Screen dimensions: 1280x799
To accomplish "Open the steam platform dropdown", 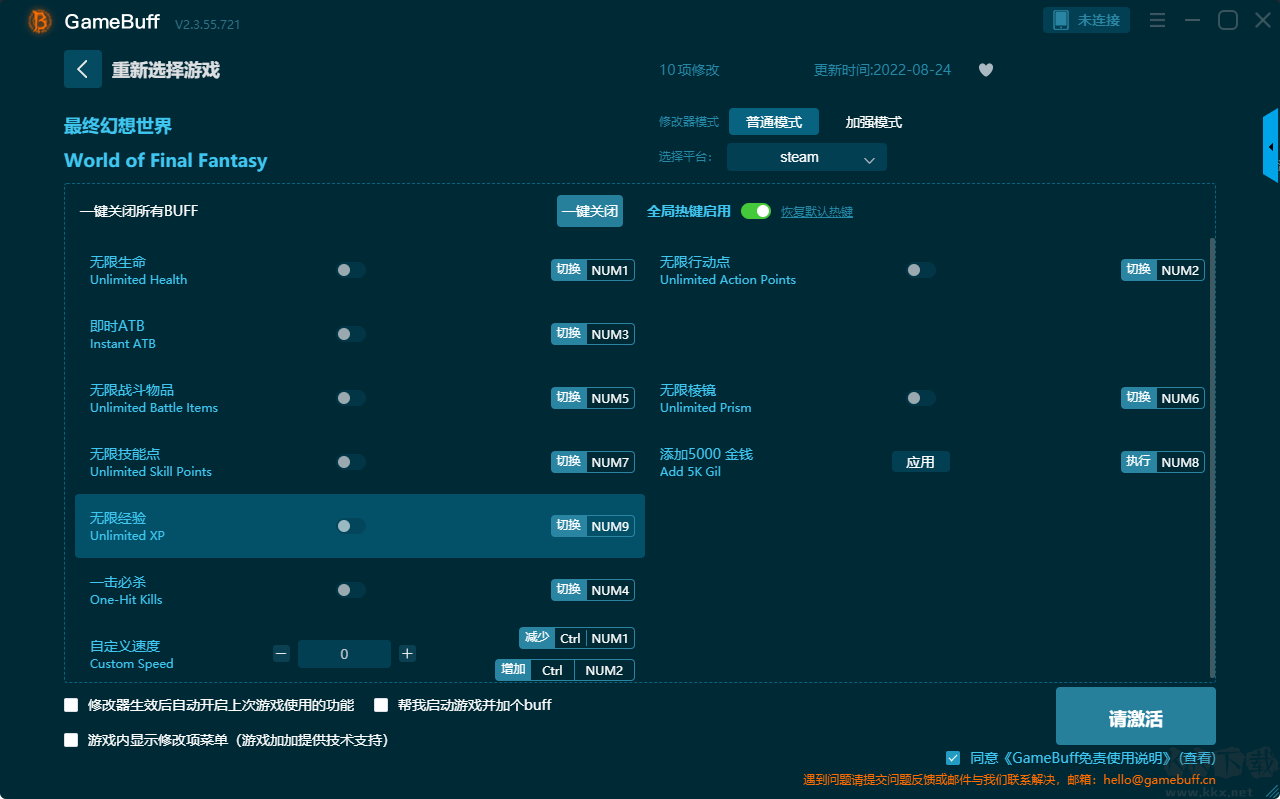I will click(807, 157).
